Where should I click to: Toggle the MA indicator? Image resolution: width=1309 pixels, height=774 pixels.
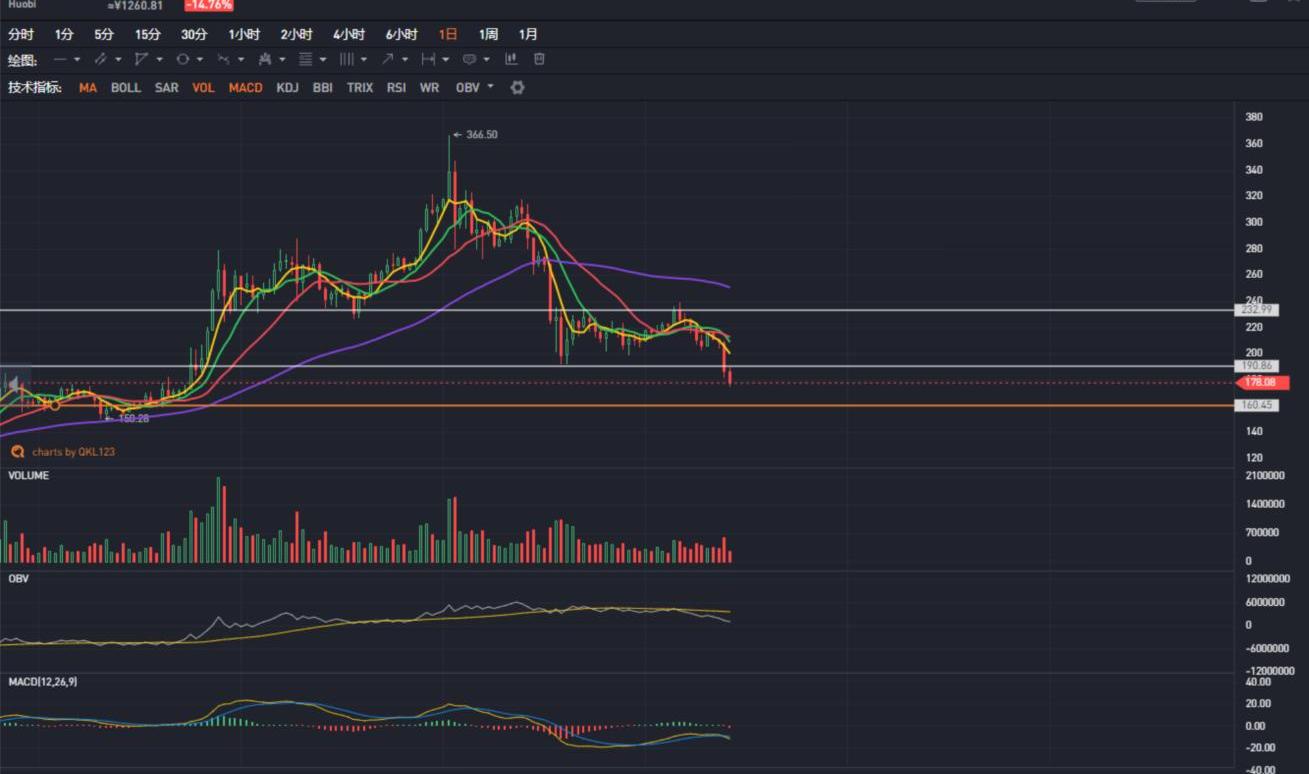pyautogui.click(x=88, y=88)
